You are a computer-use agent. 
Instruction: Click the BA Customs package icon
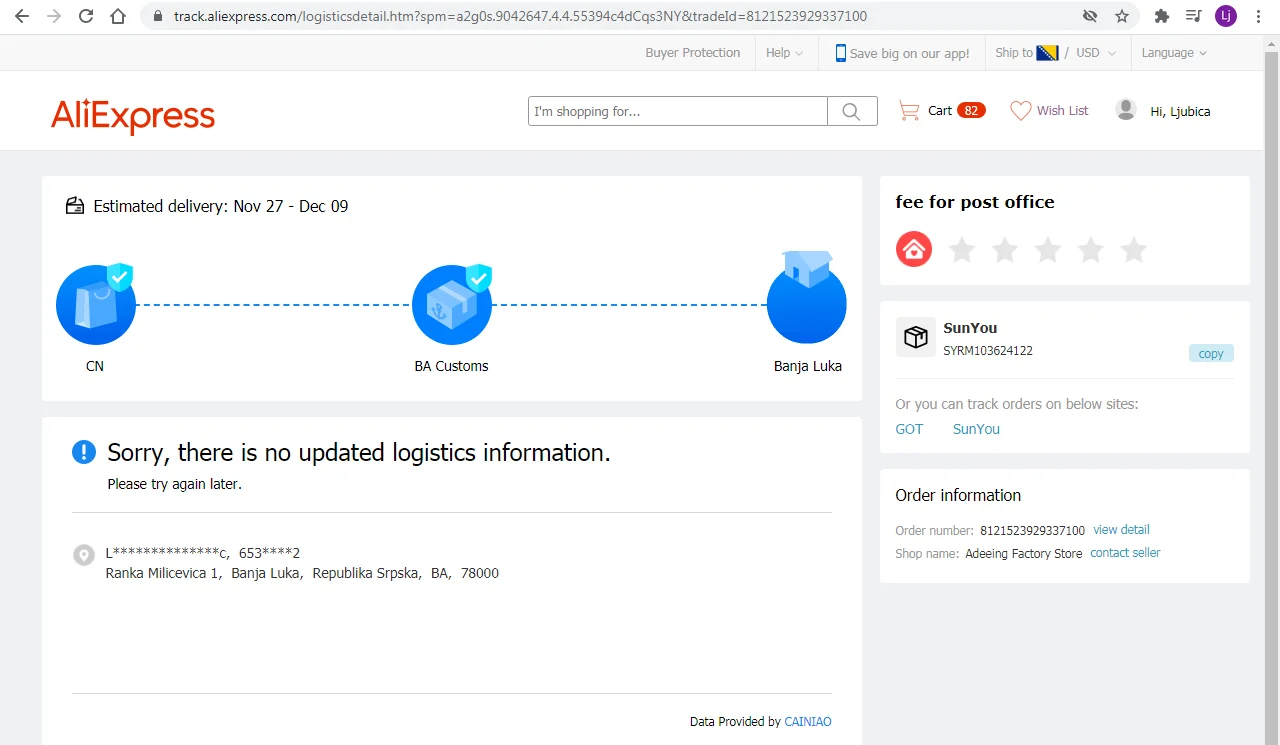[452, 303]
